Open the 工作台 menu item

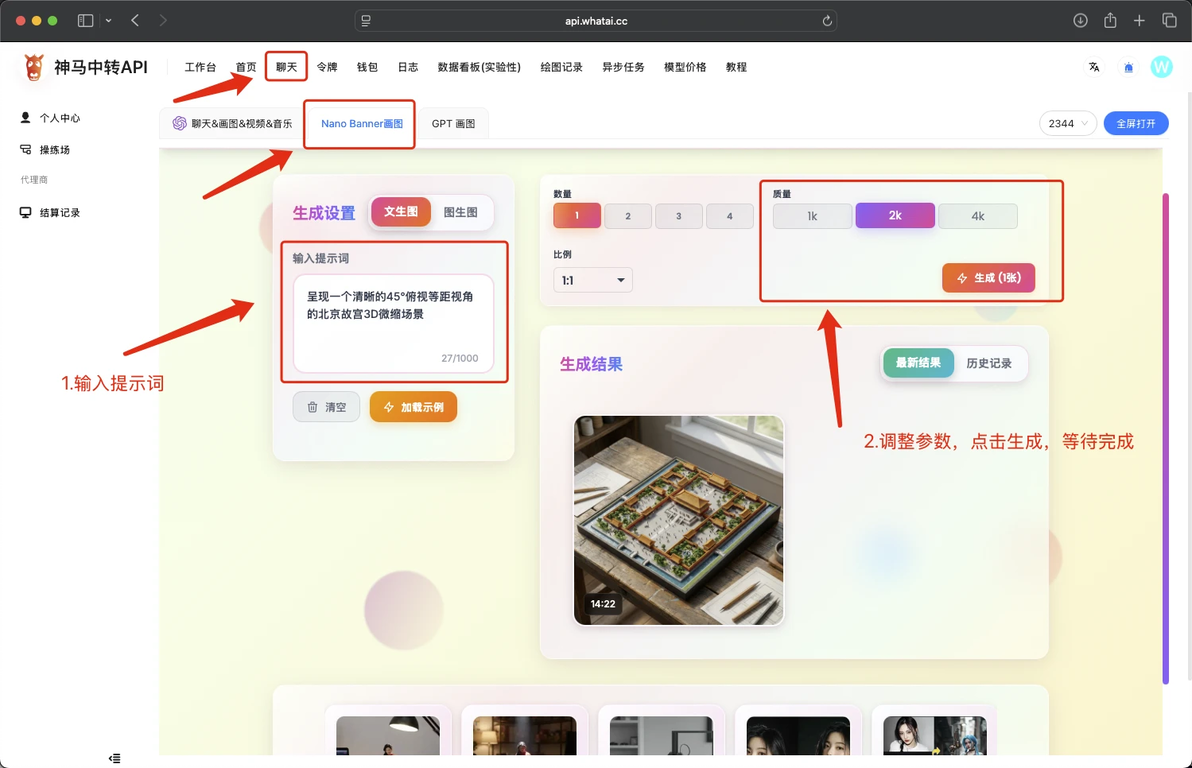tap(200, 67)
